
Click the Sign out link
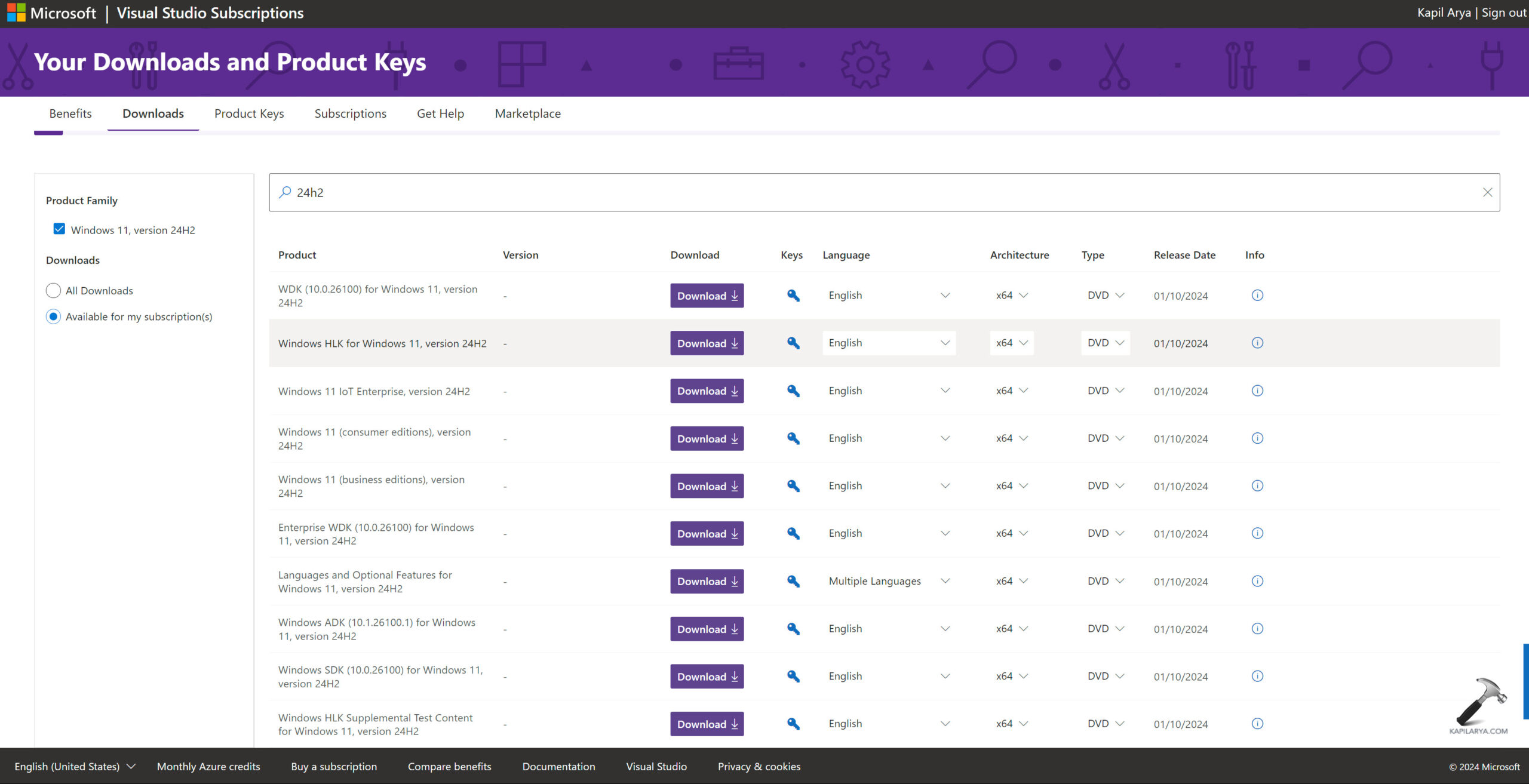[1503, 13]
